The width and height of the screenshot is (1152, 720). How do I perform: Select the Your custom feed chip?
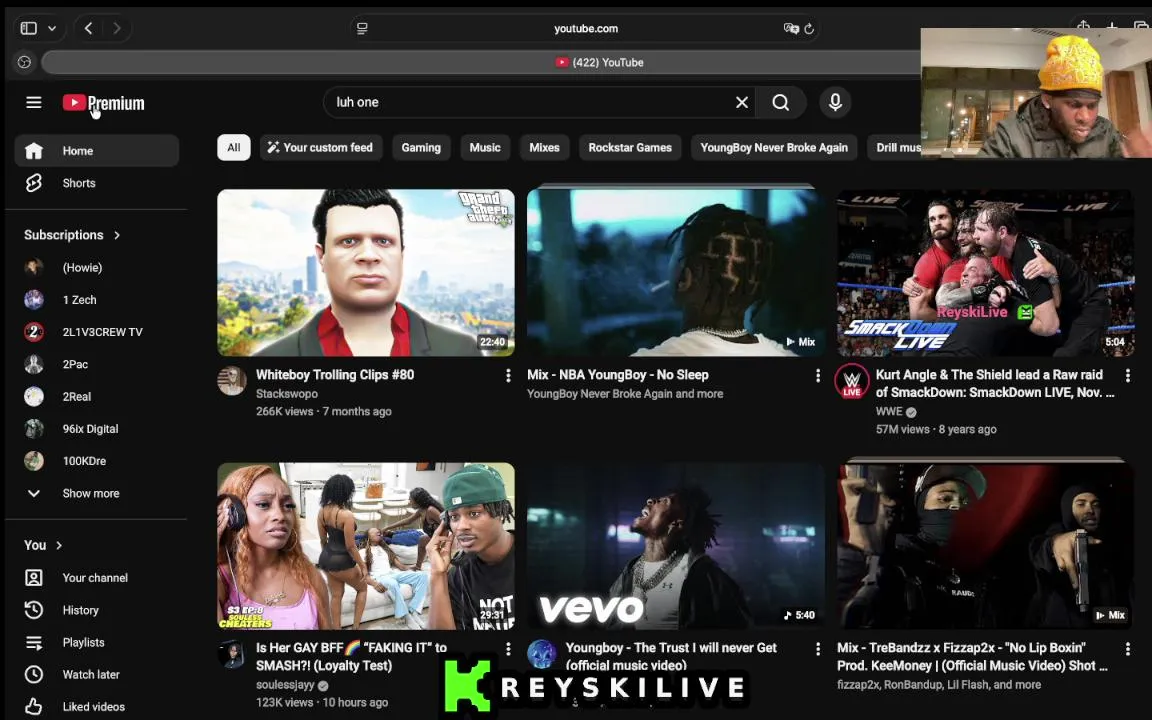(320, 148)
